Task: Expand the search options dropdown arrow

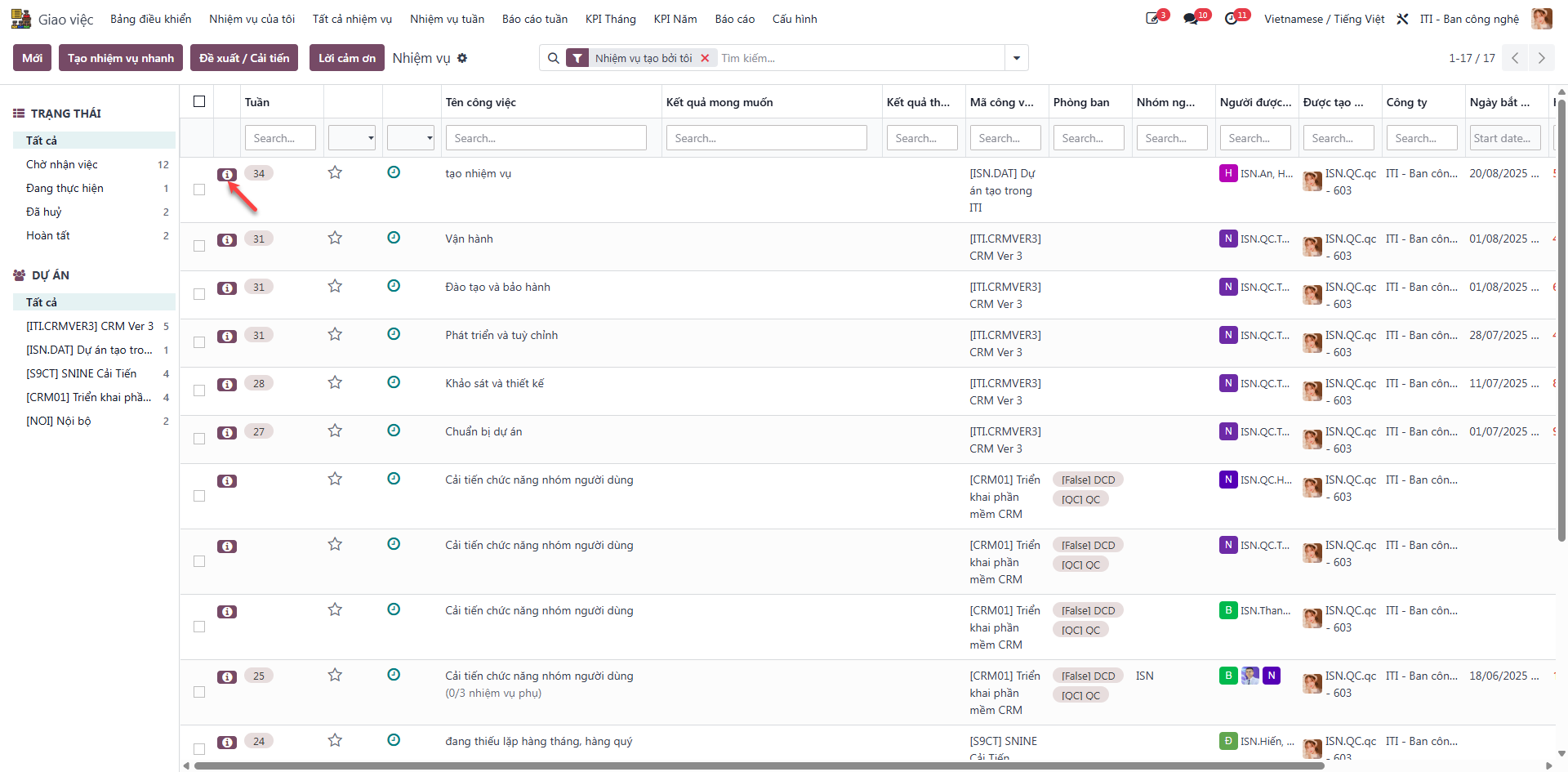Action: 1017,58
